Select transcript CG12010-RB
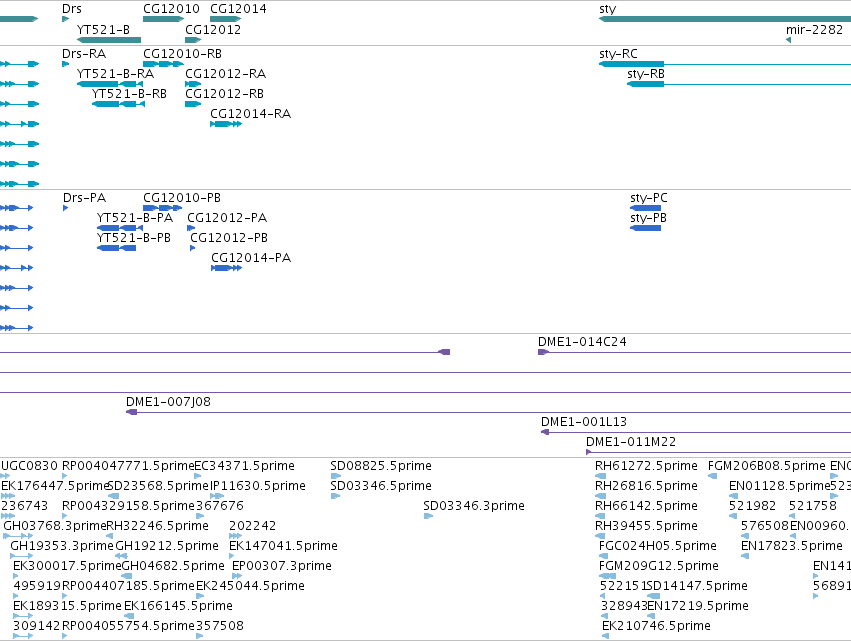Image resolution: width=851 pixels, height=641 pixels. click(163, 64)
